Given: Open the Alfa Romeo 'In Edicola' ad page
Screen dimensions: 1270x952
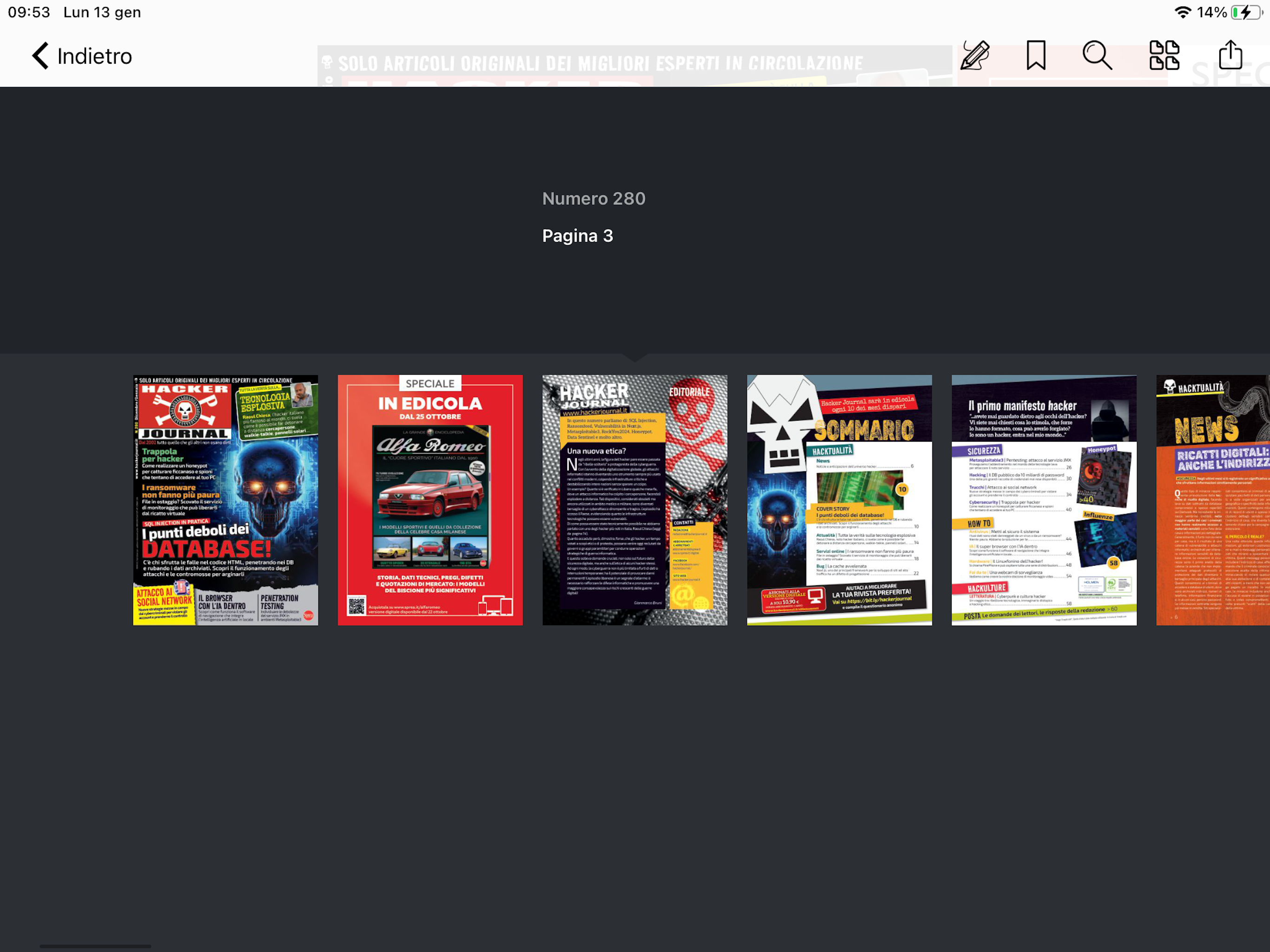Looking at the screenshot, I should pos(430,500).
